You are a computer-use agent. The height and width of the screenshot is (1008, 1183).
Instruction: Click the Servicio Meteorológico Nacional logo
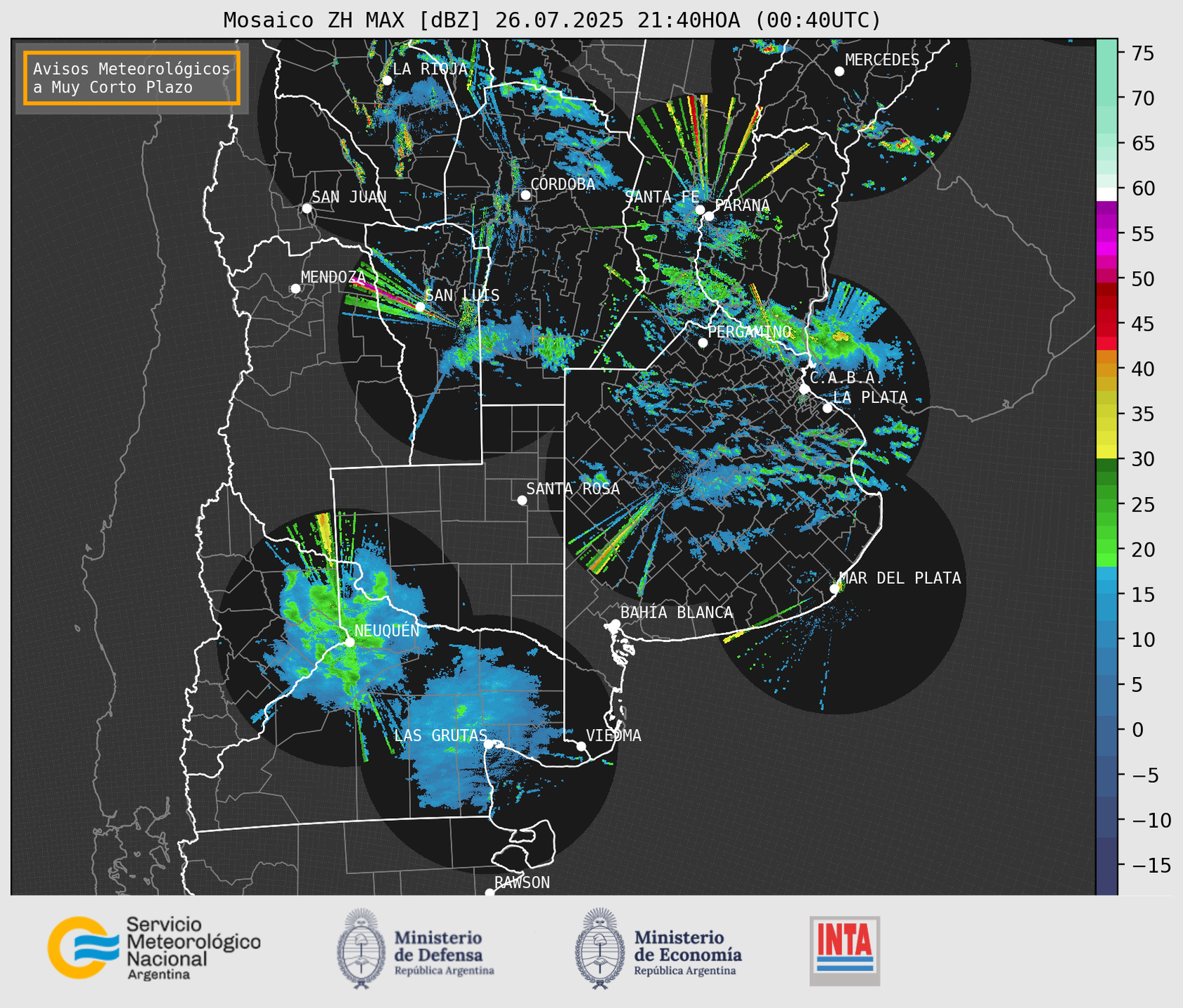tap(154, 948)
